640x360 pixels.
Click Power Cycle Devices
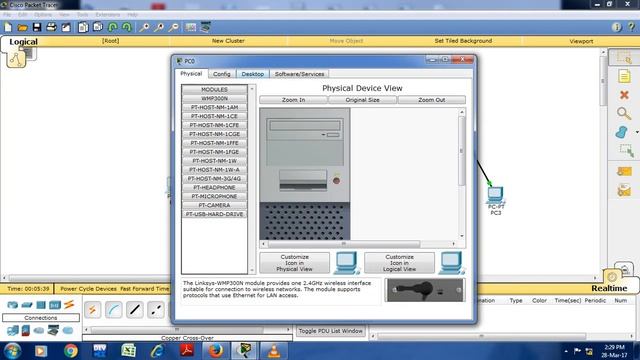pyautogui.click(x=88, y=289)
